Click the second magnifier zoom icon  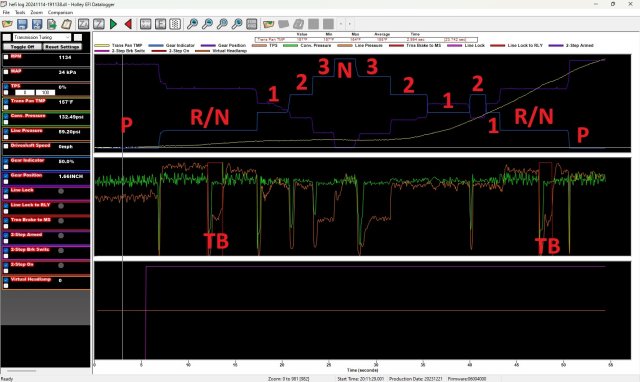[x=207, y=24]
